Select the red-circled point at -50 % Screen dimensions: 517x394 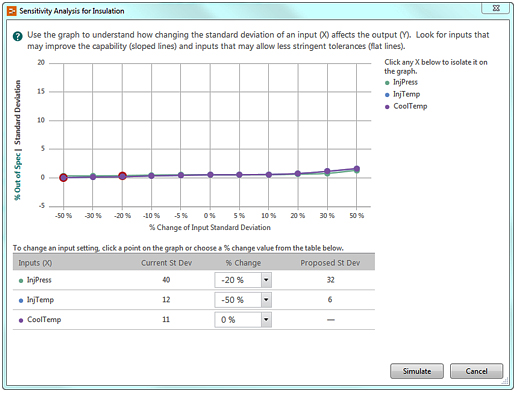pyautogui.click(x=63, y=178)
